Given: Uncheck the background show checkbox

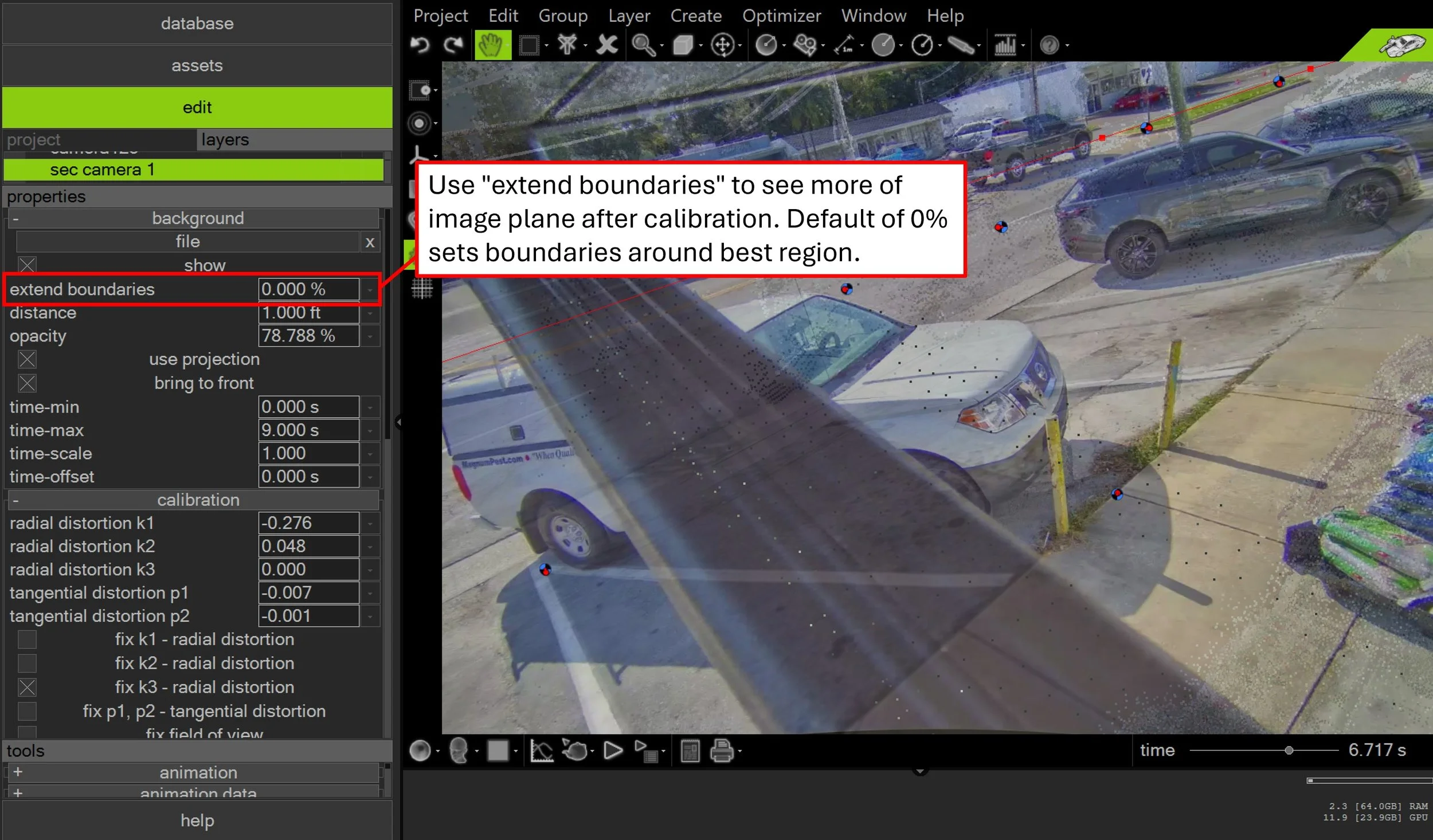Looking at the screenshot, I should (27, 265).
